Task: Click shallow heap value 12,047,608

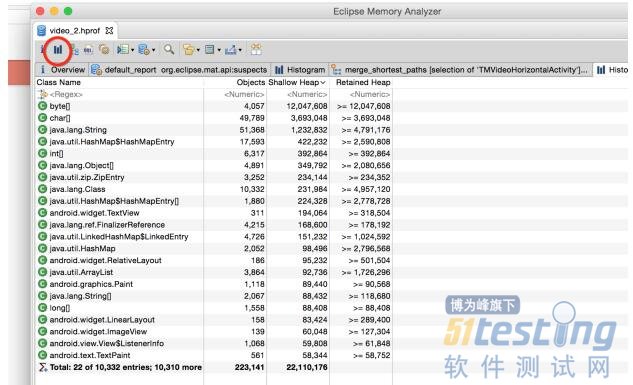Action: tap(307, 106)
